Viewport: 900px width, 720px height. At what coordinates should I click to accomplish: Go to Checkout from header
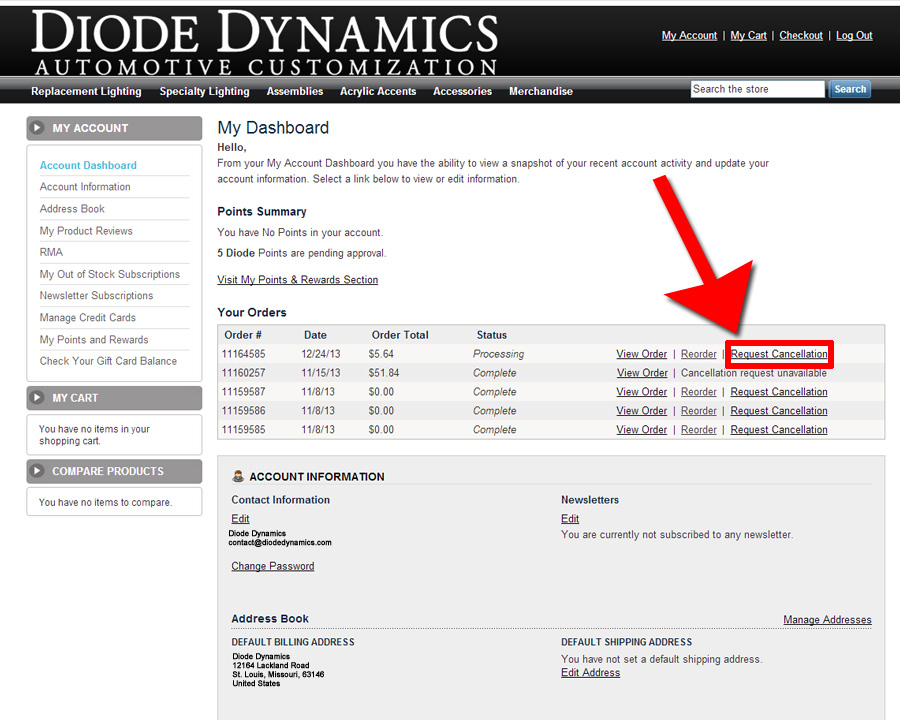801,36
